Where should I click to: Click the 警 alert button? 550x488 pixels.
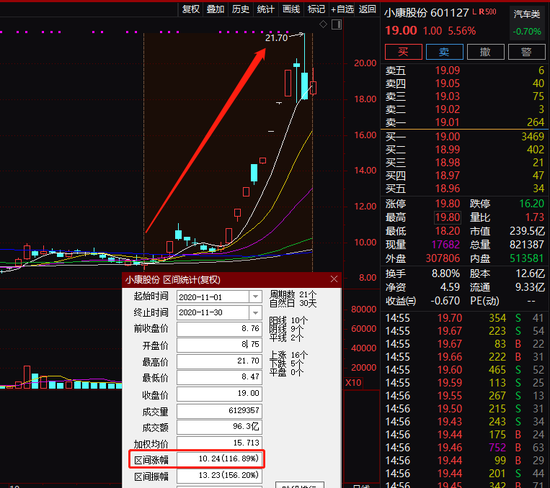click(x=526, y=52)
